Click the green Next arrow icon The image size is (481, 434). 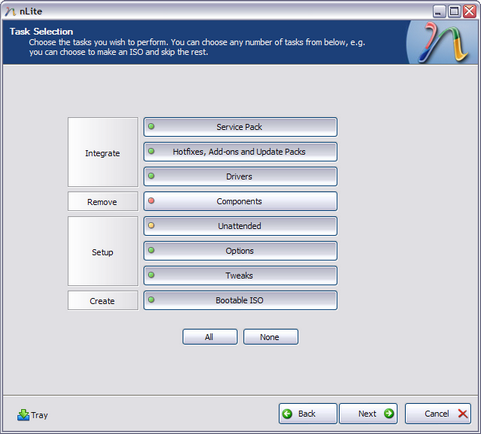389,413
